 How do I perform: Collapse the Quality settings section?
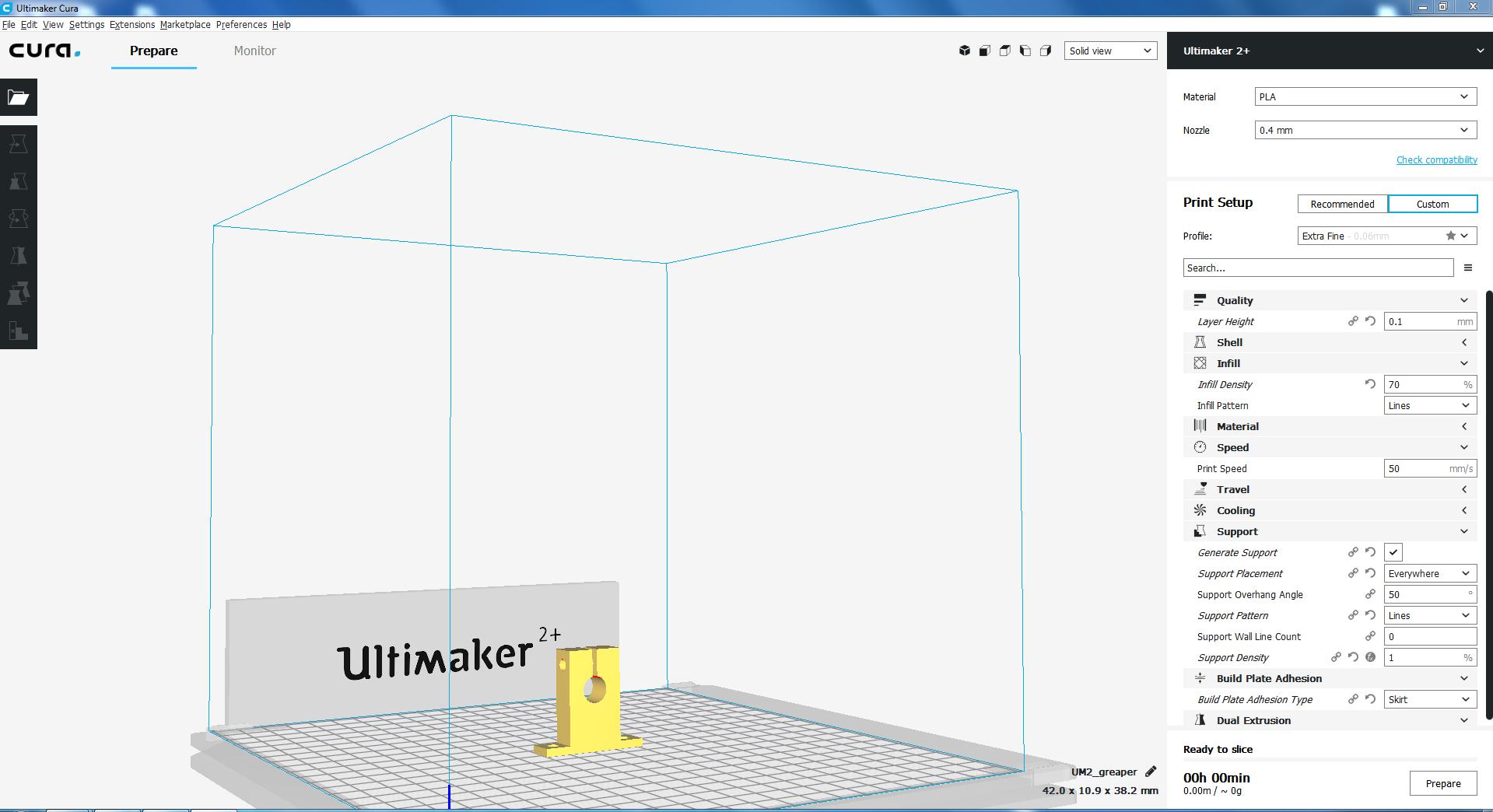[1330, 300]
